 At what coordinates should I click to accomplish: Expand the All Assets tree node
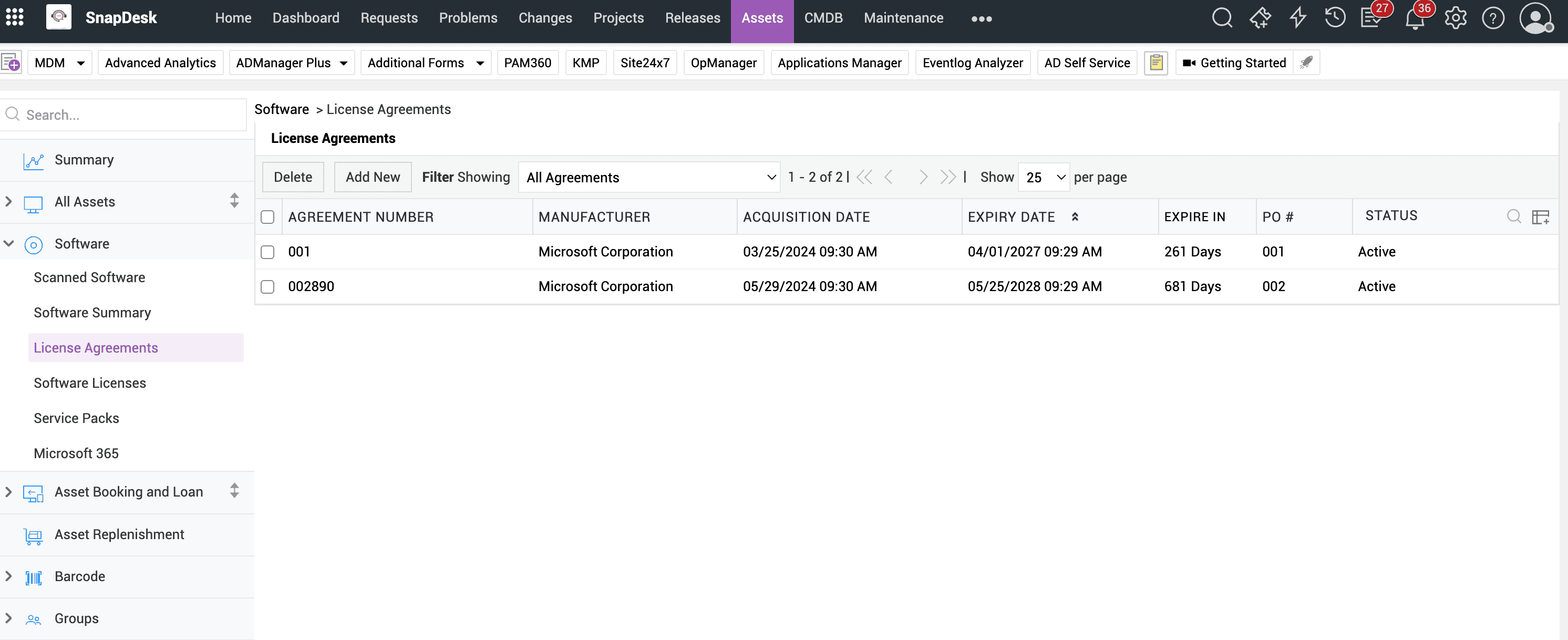pyautogui.click(x=8, y=201)
